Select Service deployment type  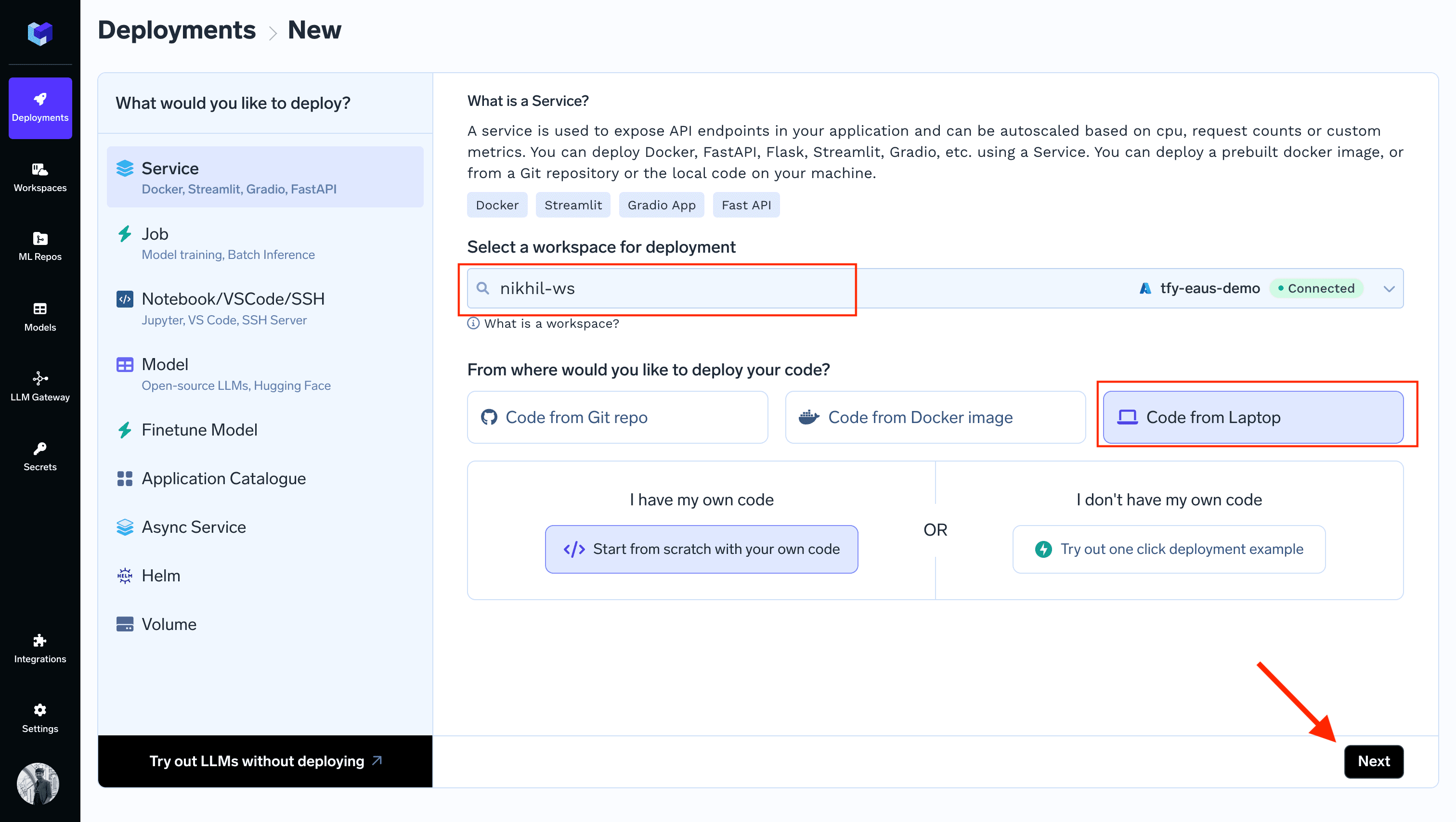pyautogui.click(x=265, y=178)
